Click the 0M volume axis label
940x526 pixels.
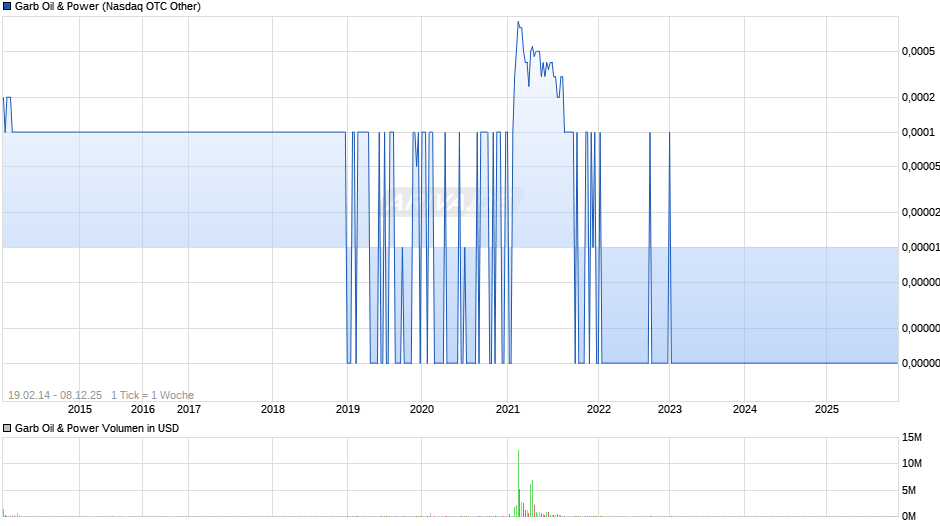(909, 516)
